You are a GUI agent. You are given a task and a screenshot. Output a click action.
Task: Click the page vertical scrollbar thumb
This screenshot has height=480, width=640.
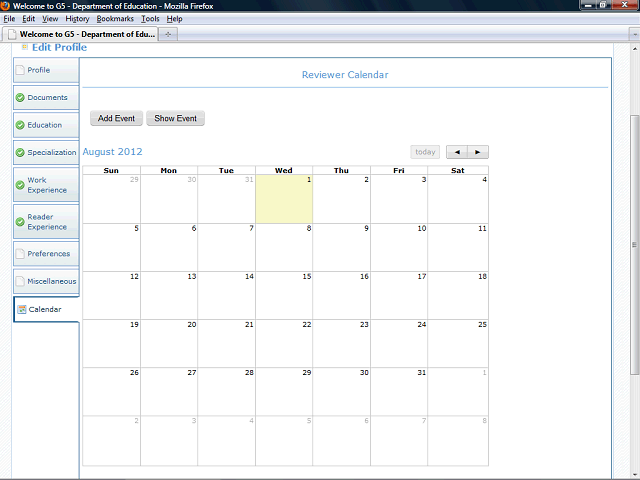tap(635, 245)
